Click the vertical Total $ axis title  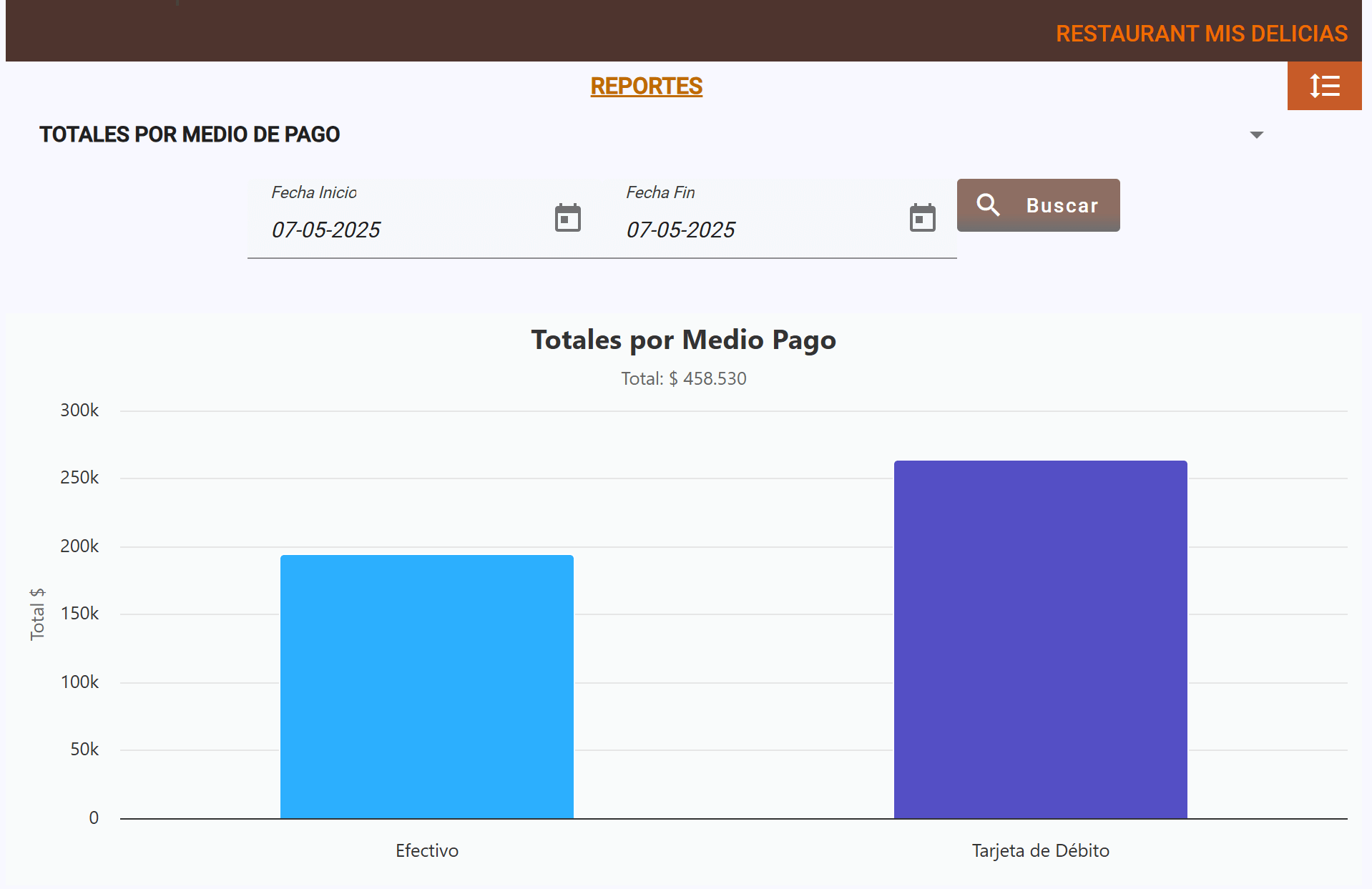click(x=37, y=614)
